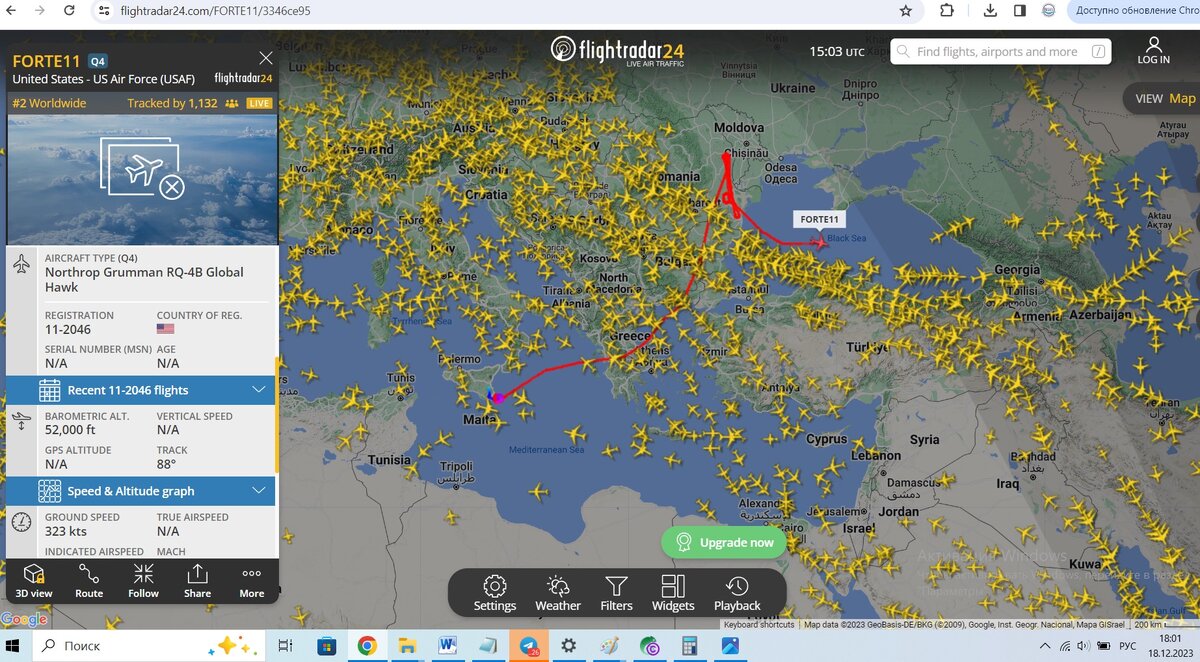Open site information icon in address bar
Screen dimensions: 1200x662
click(x=104, y=11)
